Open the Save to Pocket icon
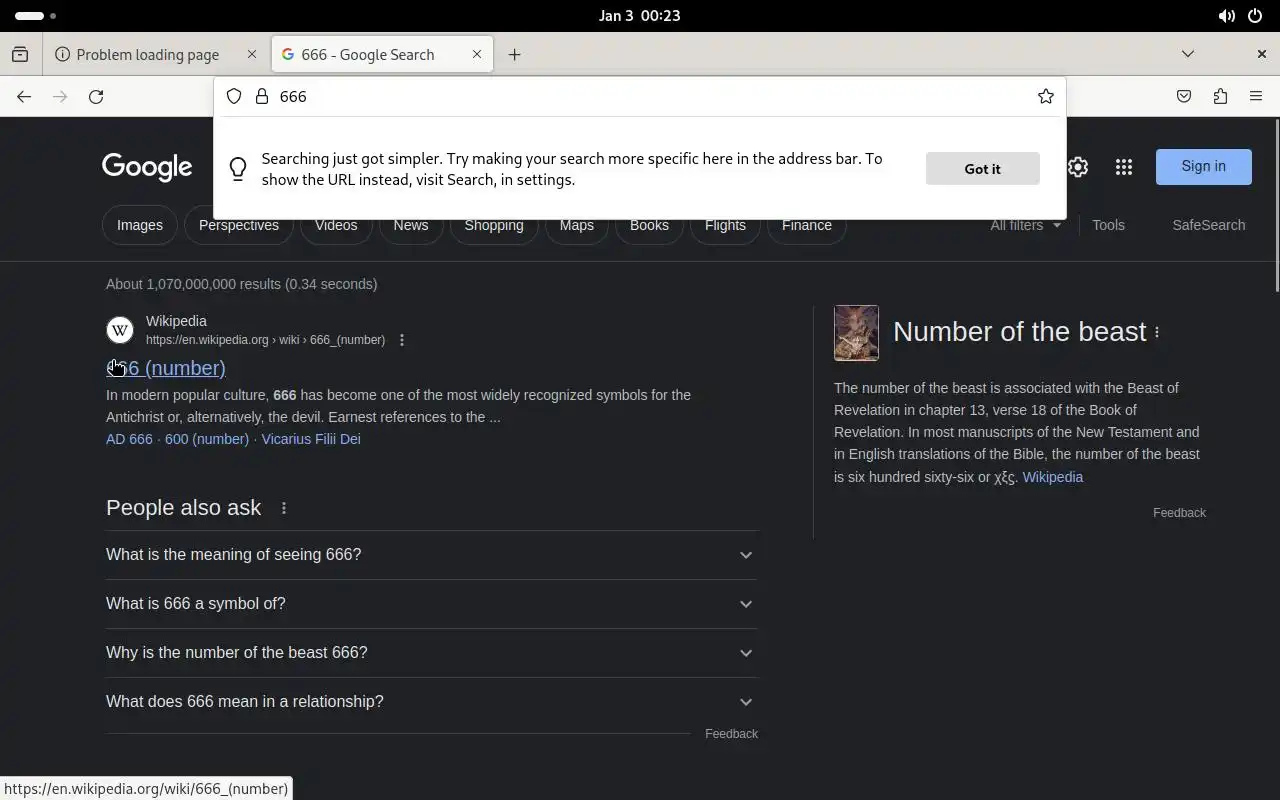 [1184, 96]
